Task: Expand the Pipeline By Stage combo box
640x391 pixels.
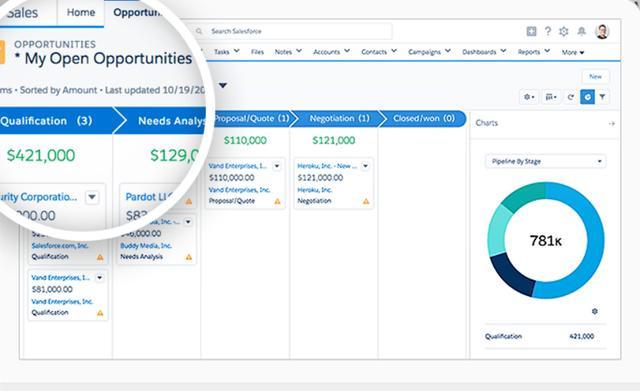Action: [546, 161]
